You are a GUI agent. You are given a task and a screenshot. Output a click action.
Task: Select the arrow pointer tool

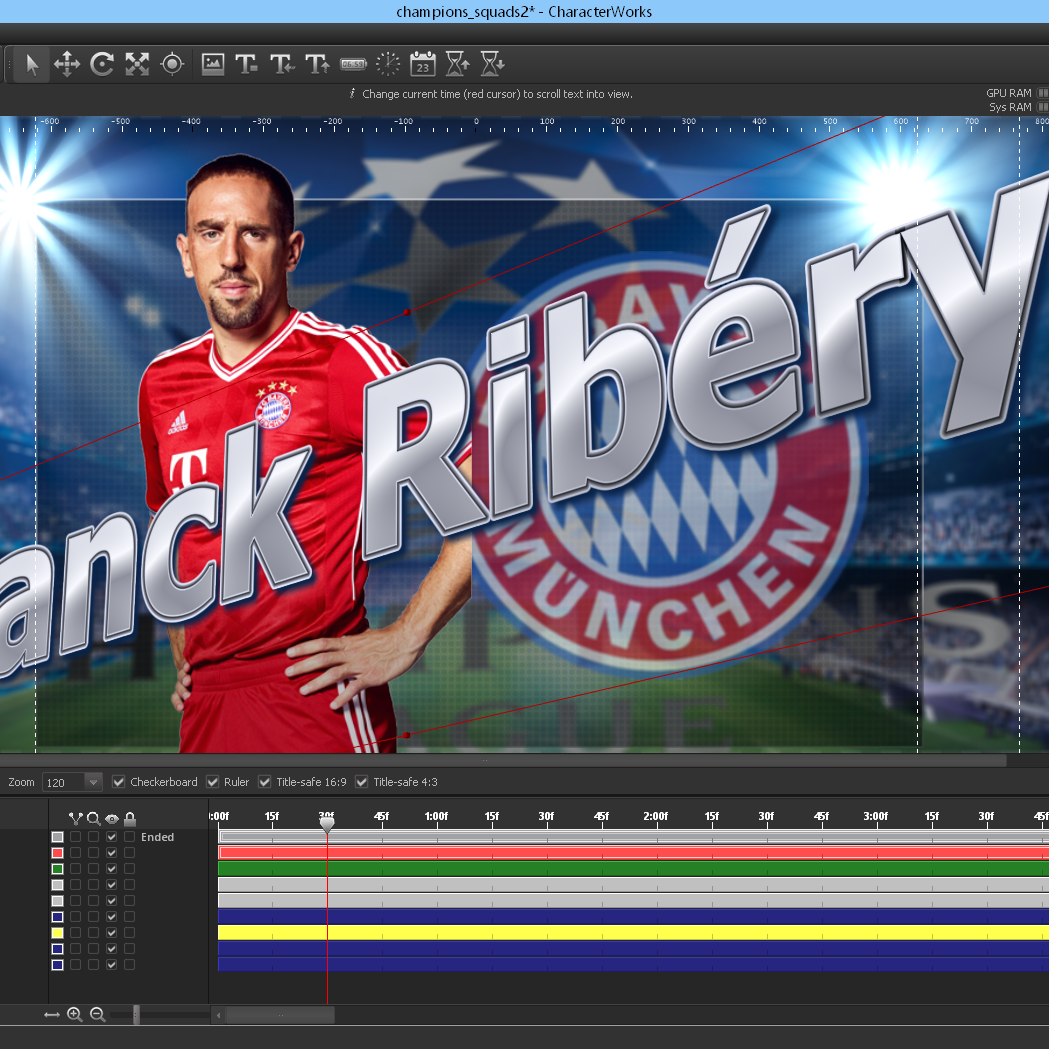pos(32,65)
